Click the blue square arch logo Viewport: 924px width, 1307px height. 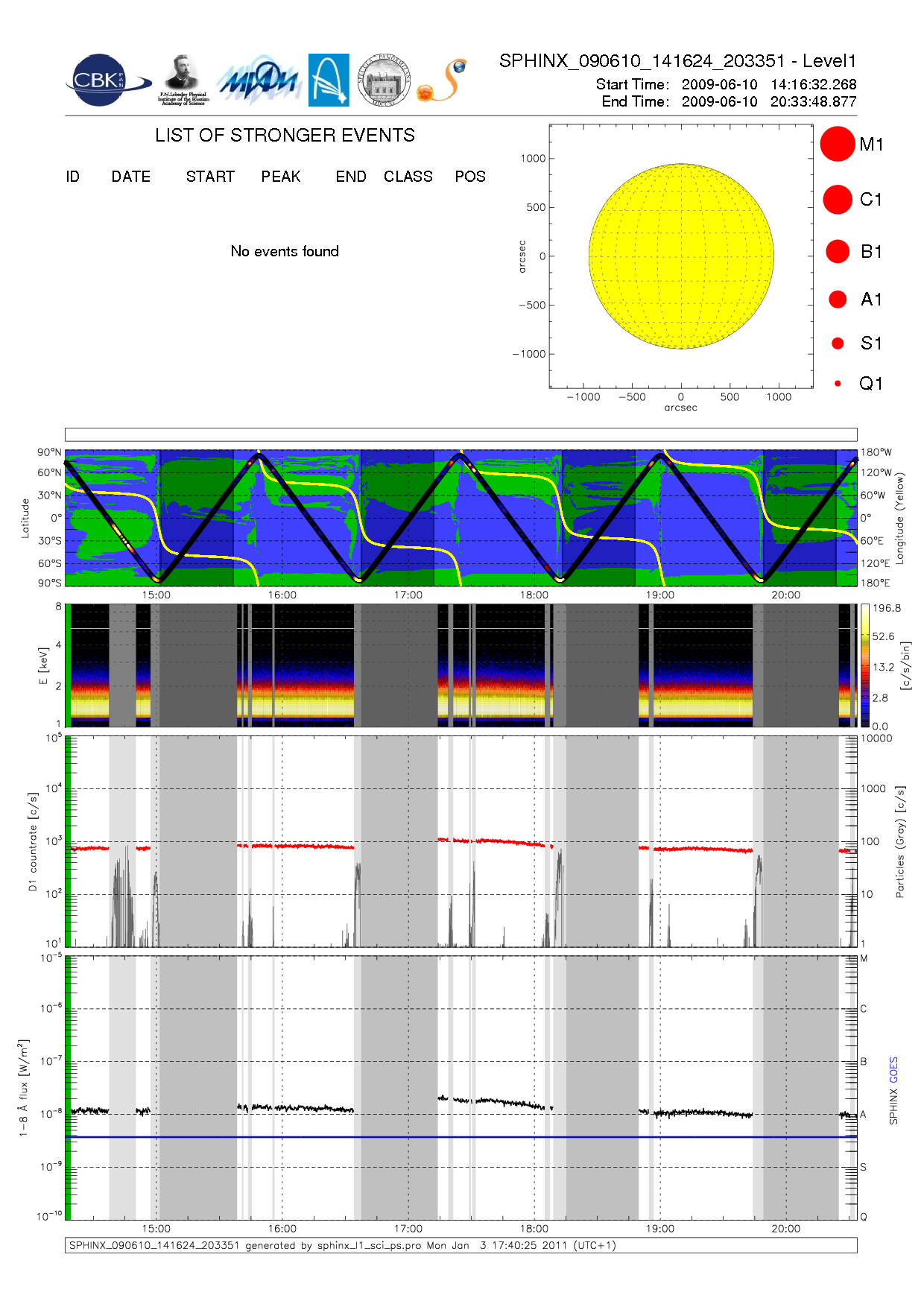(329, 80)
